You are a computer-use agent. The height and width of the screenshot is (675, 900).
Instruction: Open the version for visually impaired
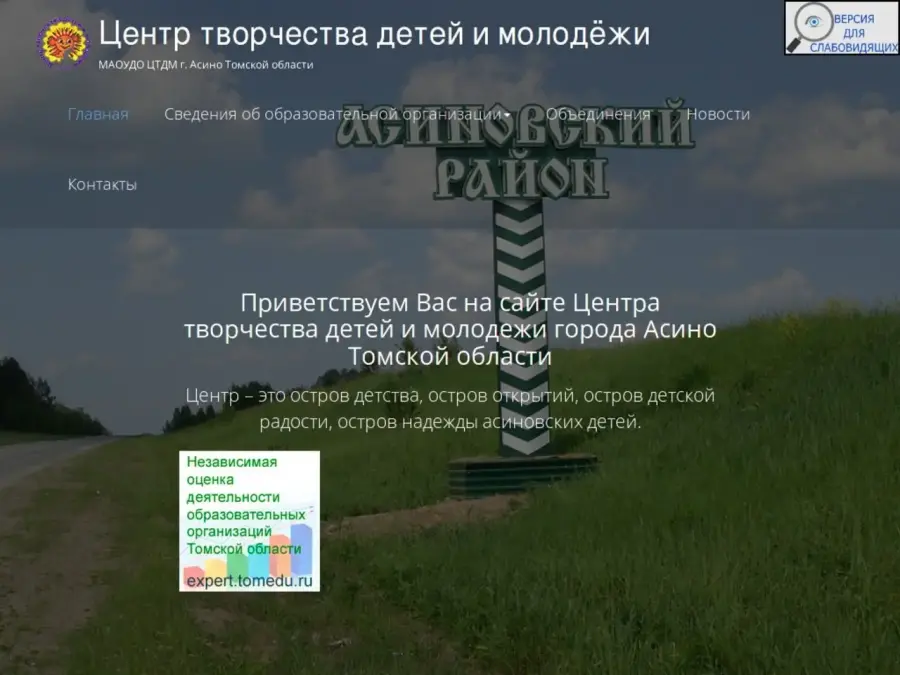point(842,28)
